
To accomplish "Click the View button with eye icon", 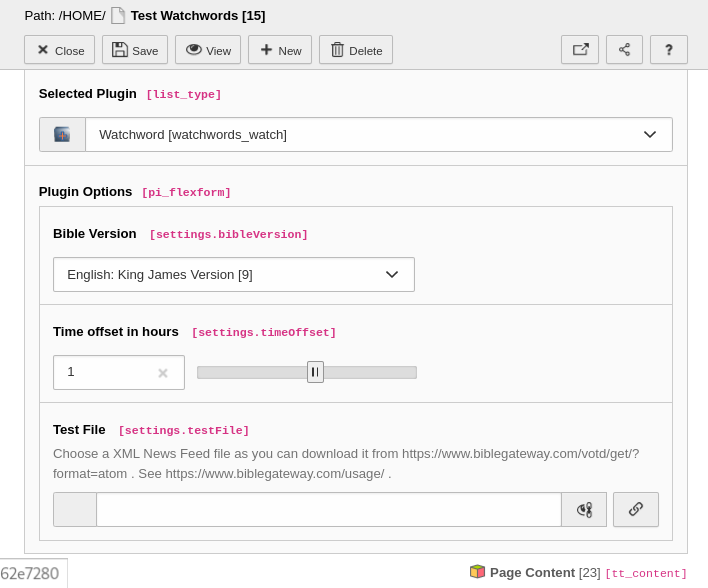I will point(208,50).
